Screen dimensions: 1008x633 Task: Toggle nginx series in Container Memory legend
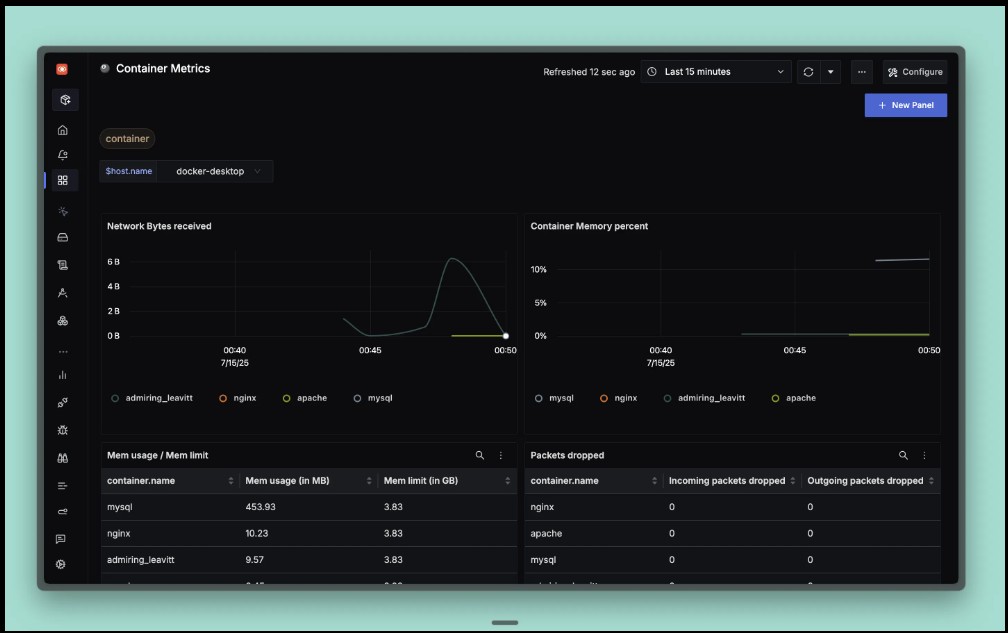point(618,398)
